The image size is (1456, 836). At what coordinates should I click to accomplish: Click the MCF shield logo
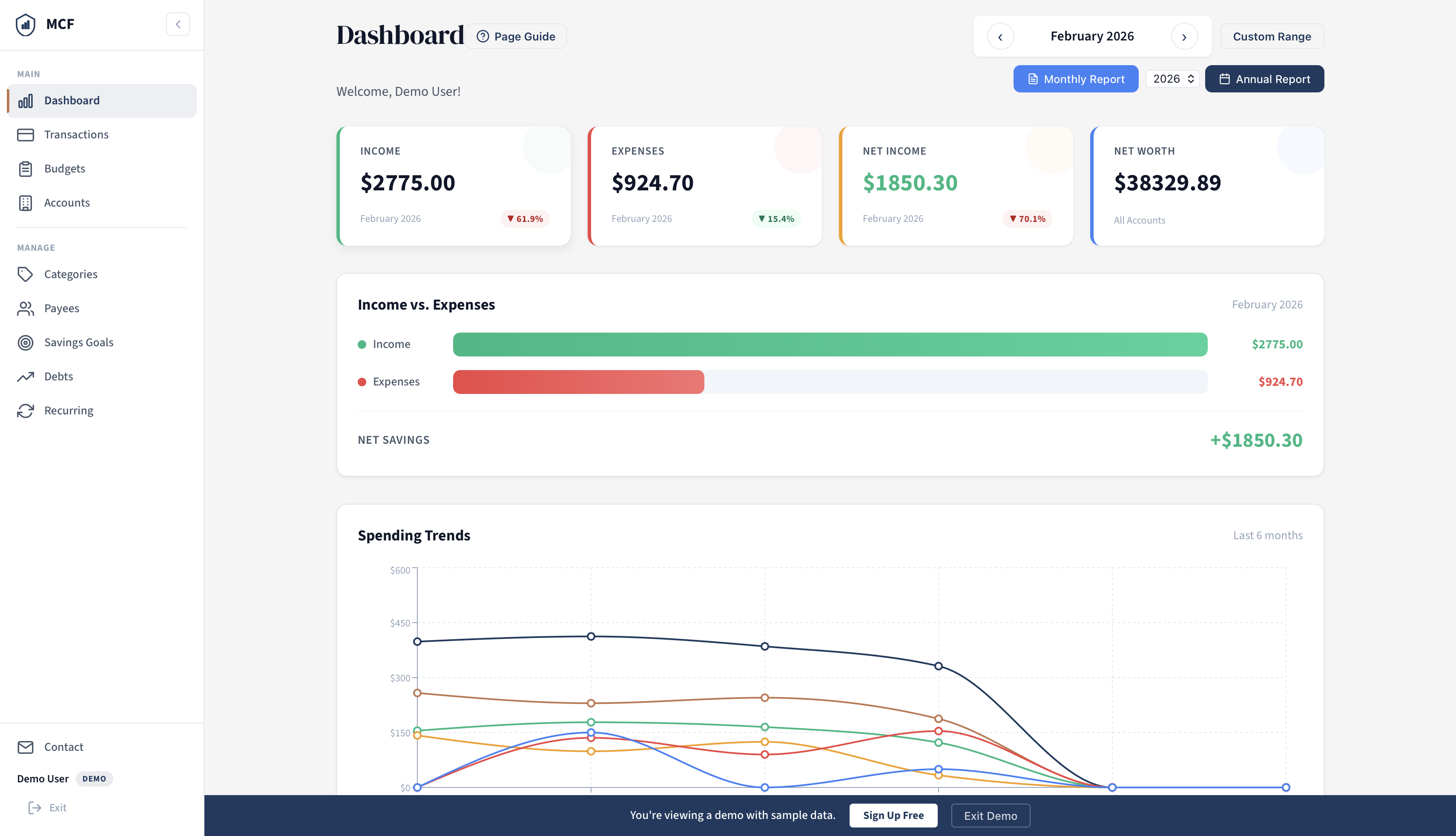pyautogui.click(x=25, y=24)
